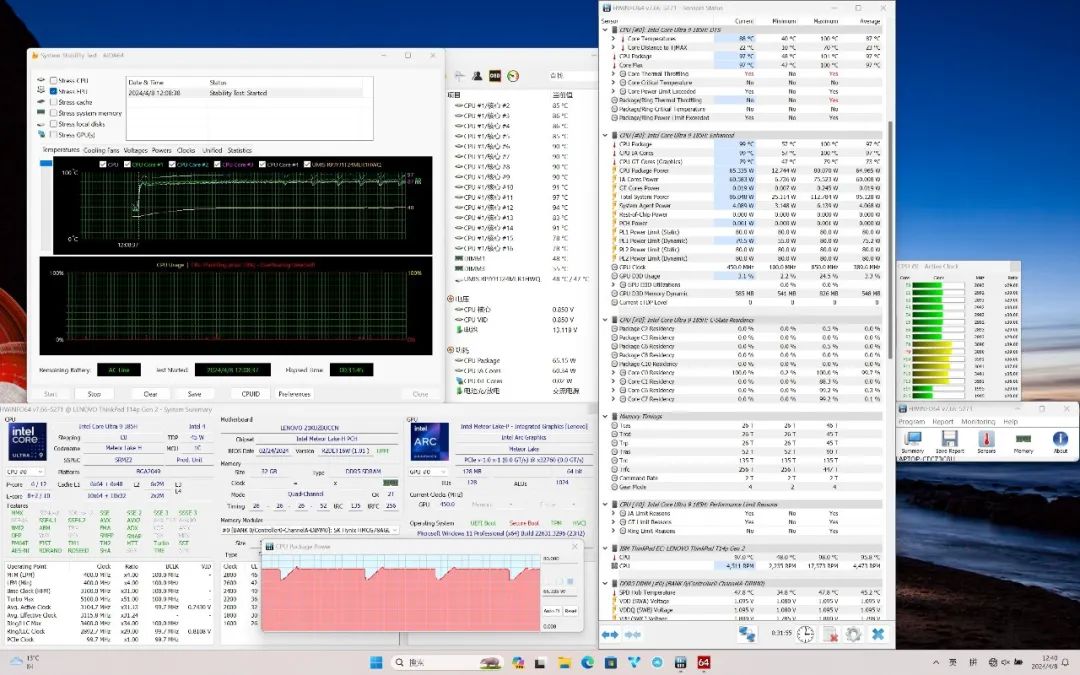Image resolution: width=1080 pixels, height=675 pixels.
Task: Switch to the Cooling Fans tab
Action: point(101,150)
